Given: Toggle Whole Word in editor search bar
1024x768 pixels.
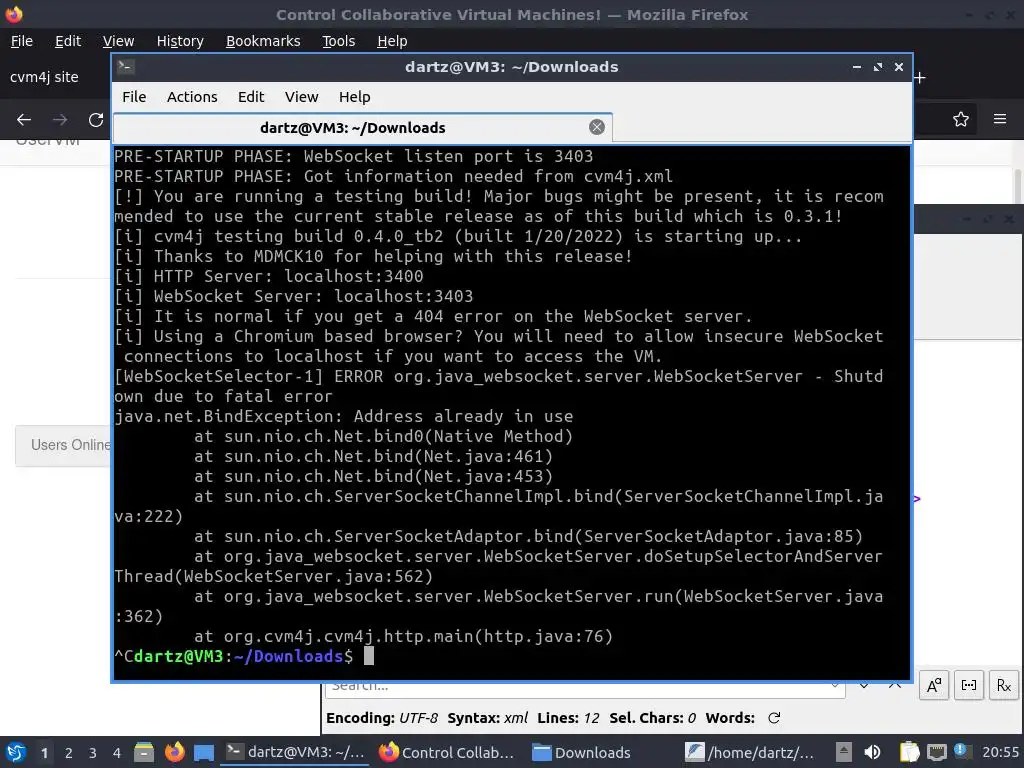Looking at the screenshot, I should coord(968,685).
